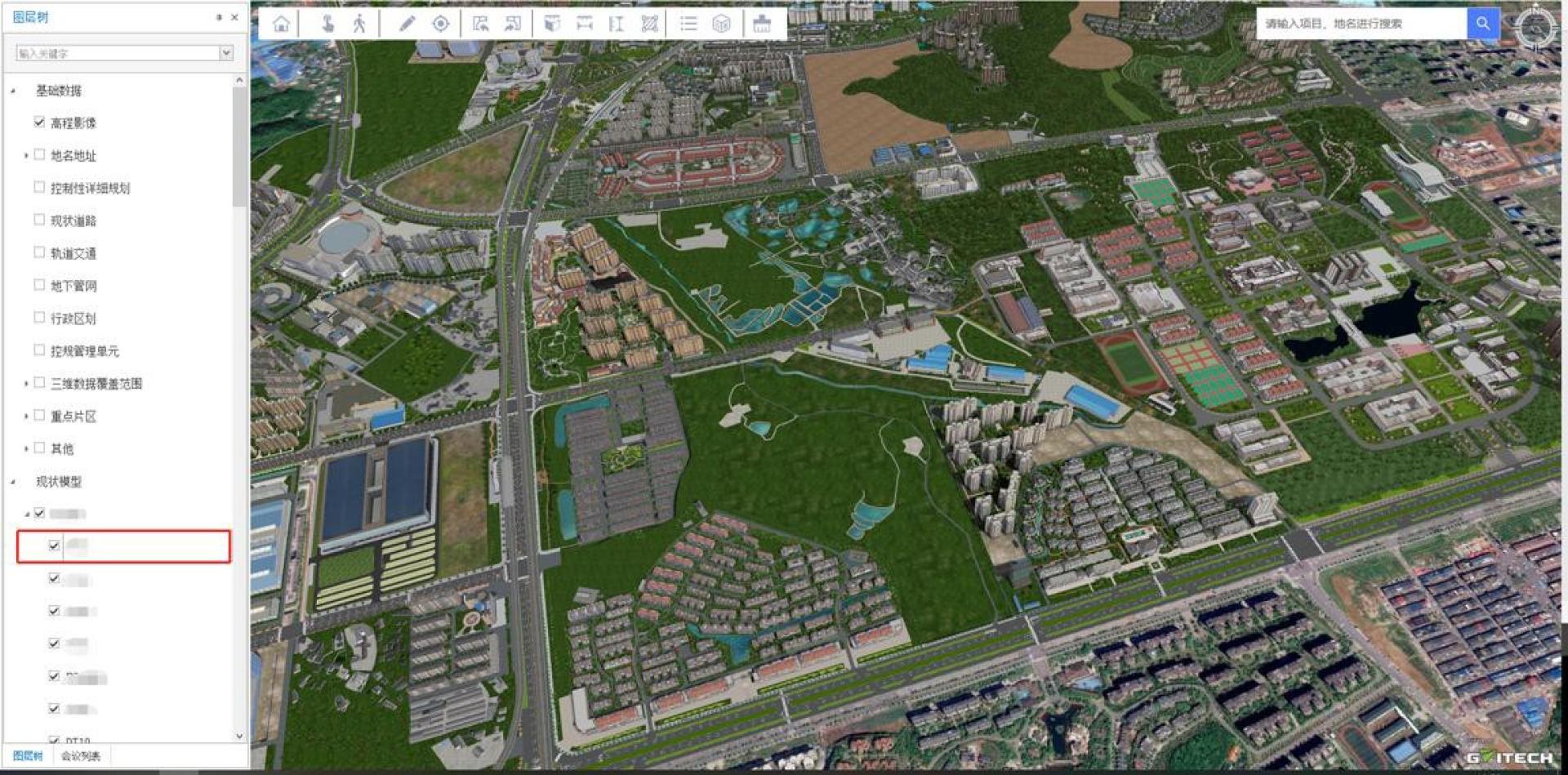Collapse the 基础数据 group

[x=13, y=91]
